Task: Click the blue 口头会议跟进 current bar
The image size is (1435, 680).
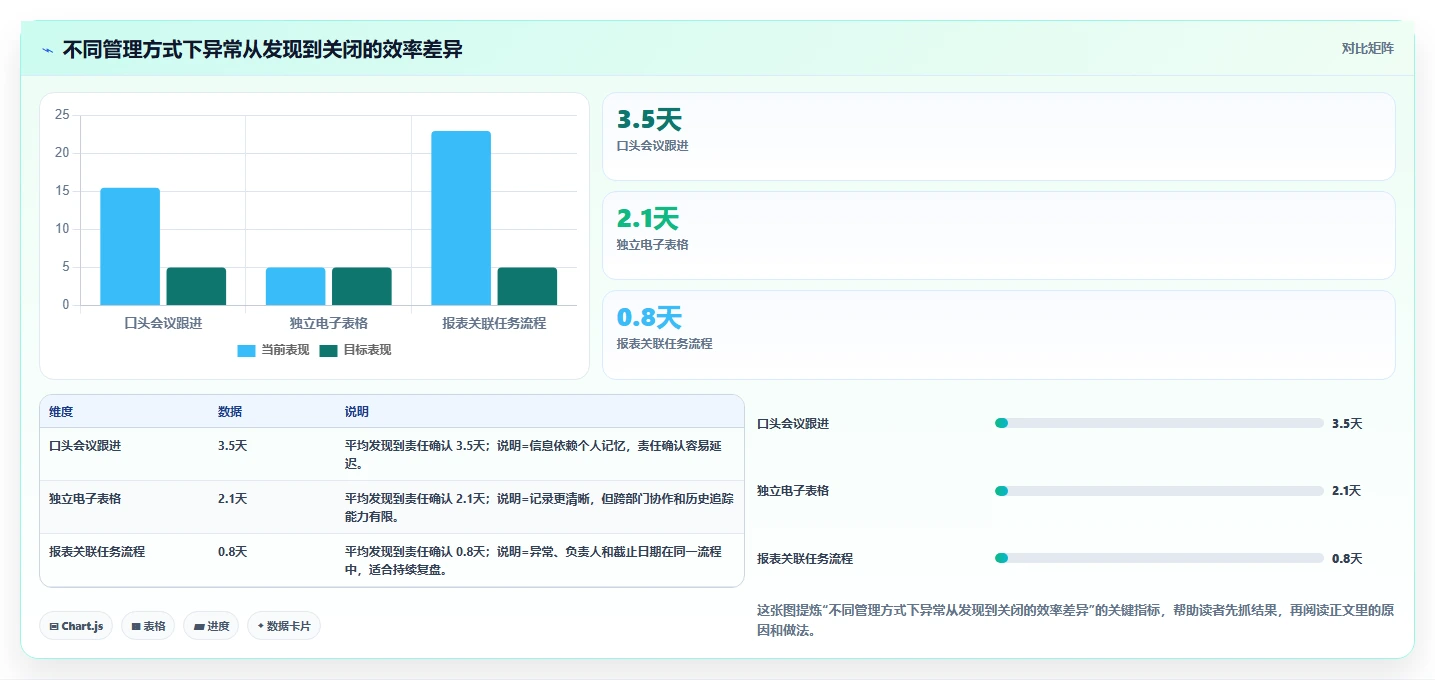Action: pos(130,246)
